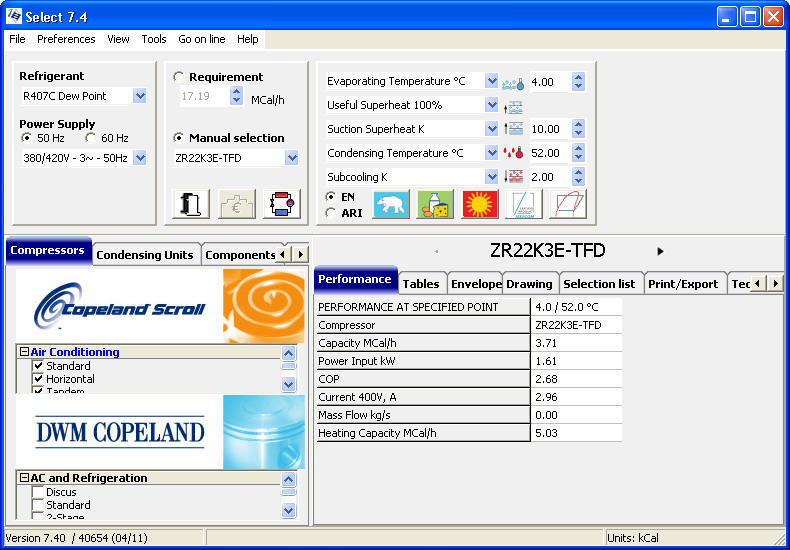Click the evaporating temperature thermometer icon

tap(513, 83)
